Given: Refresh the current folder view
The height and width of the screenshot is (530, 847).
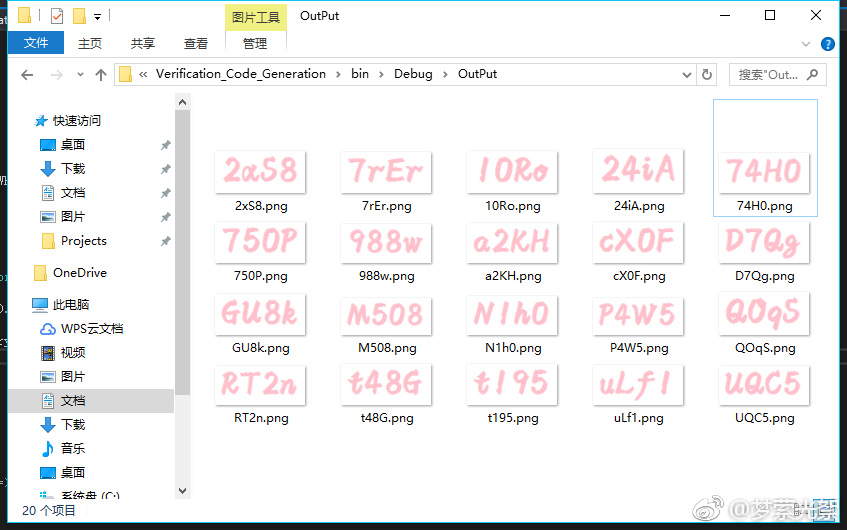Looking at the screenshot, I should coord(708,75).
